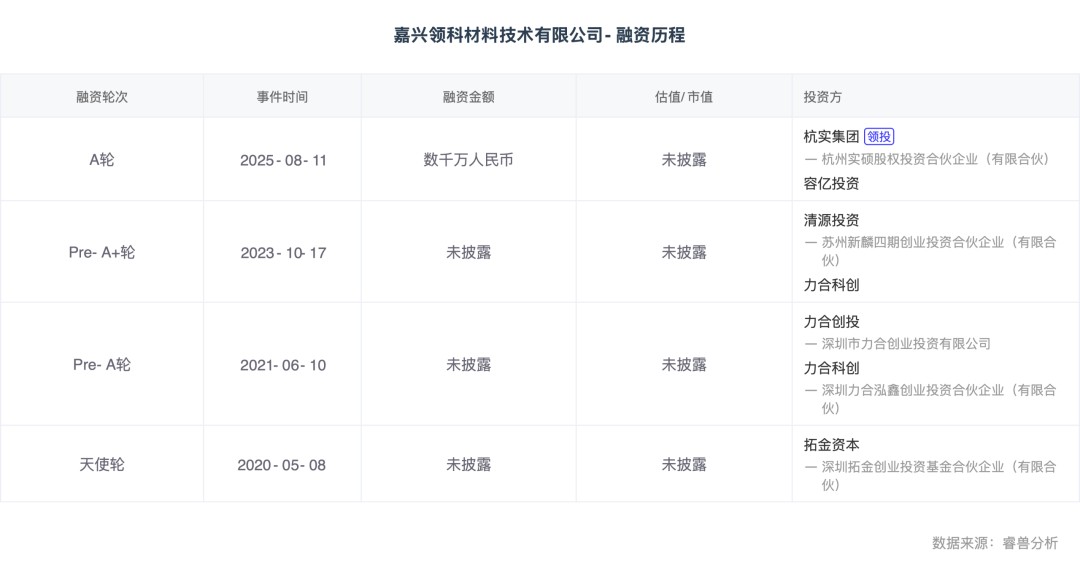Click the 领投 tag beside 杭实集团
Viewport: 1080px width, 582px height.
click(x=879, y=137)
